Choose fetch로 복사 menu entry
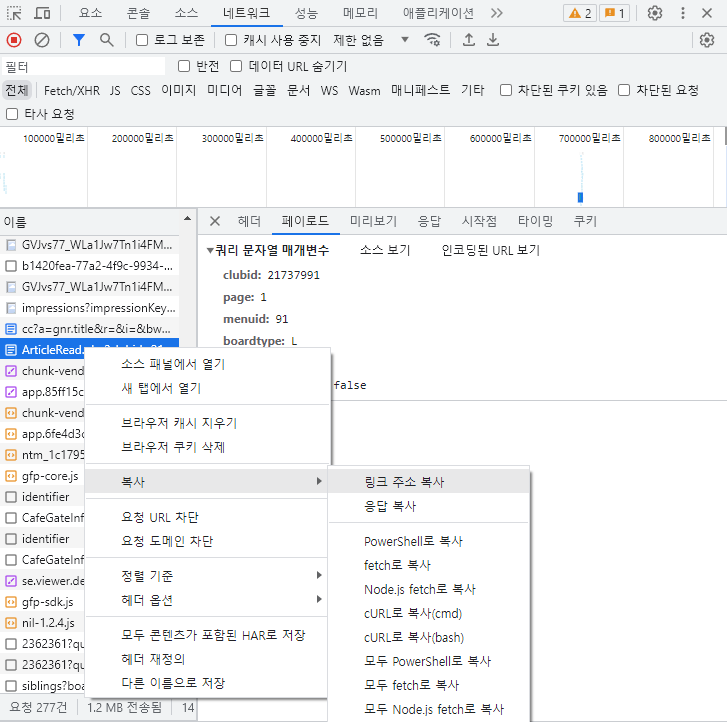 429,565
